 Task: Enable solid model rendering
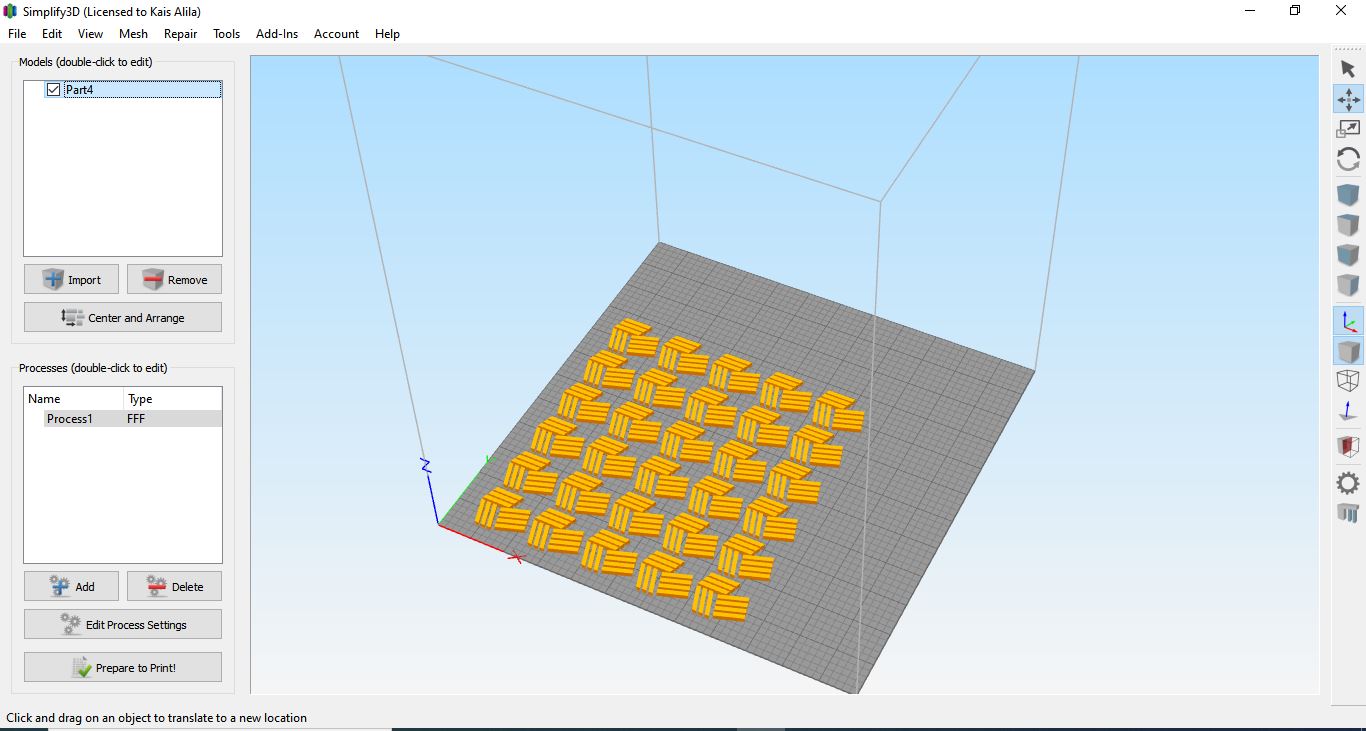pyautogui.click(x=1348, y=351)
